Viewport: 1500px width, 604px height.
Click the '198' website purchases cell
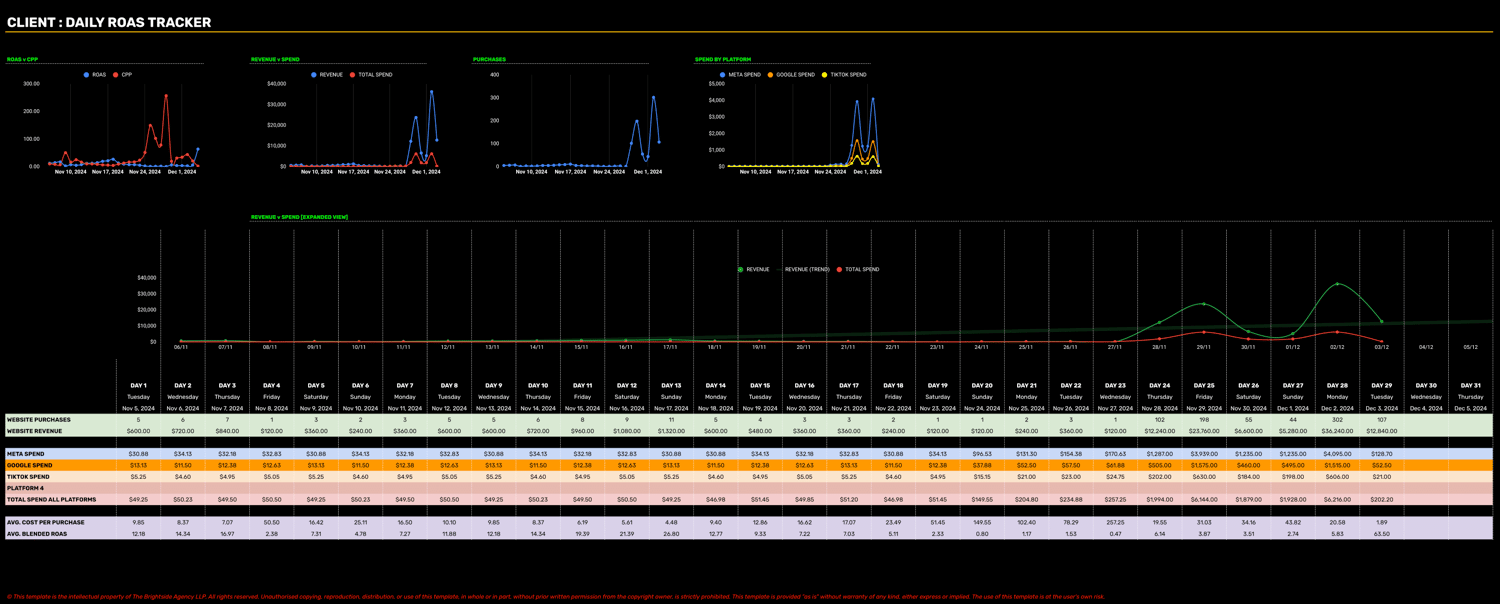[x=1204, y=420]
